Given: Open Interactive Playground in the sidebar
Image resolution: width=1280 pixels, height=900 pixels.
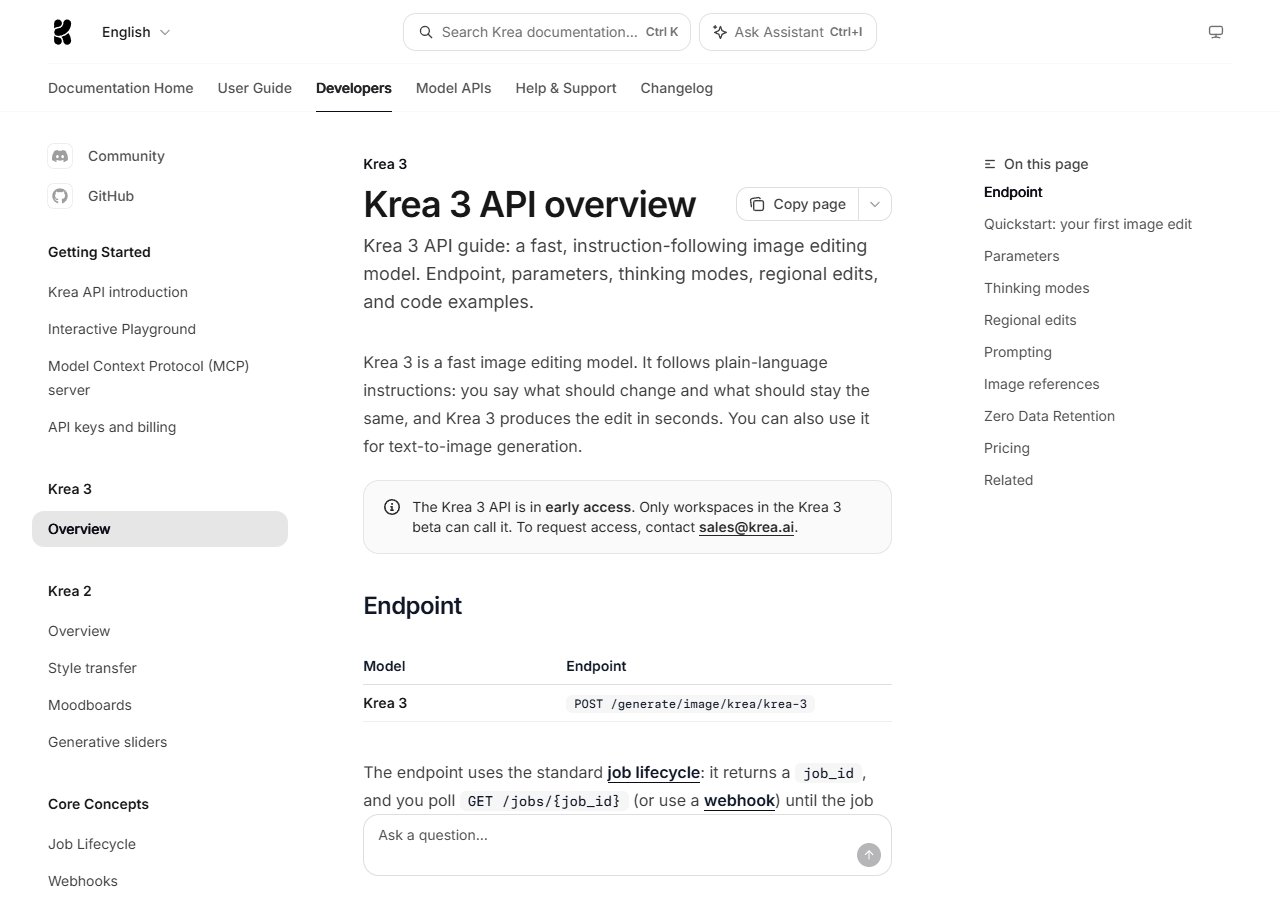Looking at the screenshot, I should tap(122, 329).
